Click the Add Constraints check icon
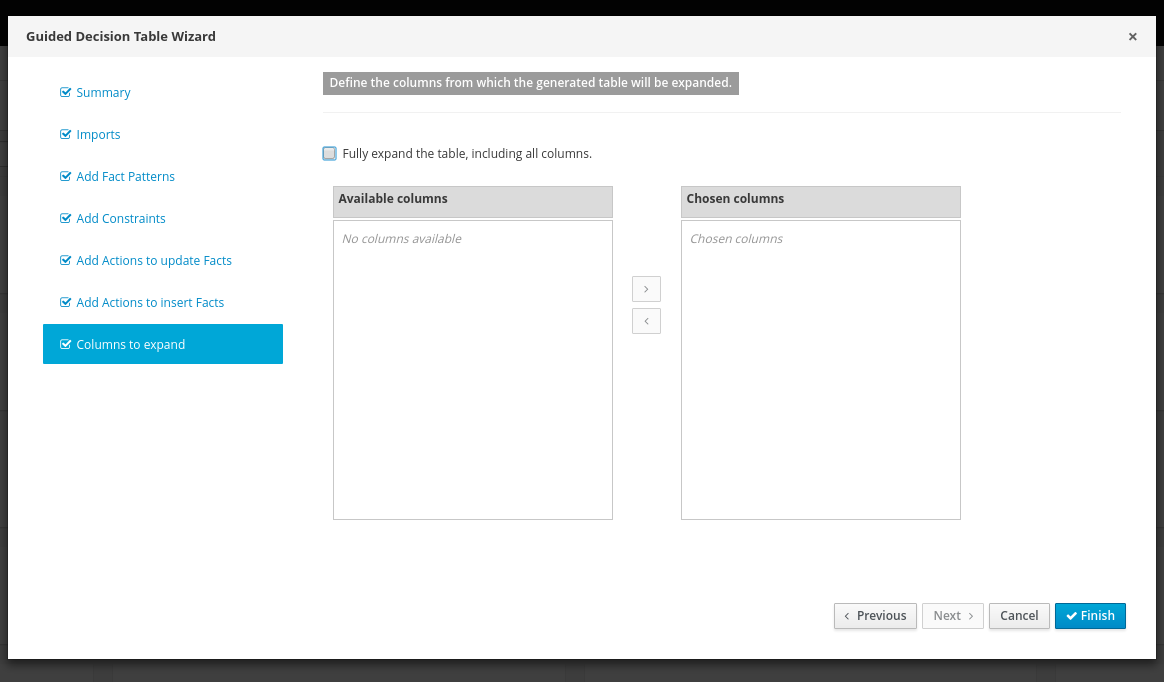Viewport: 1164px width, 682px height. pyautogui.click(x=66, y=219)
